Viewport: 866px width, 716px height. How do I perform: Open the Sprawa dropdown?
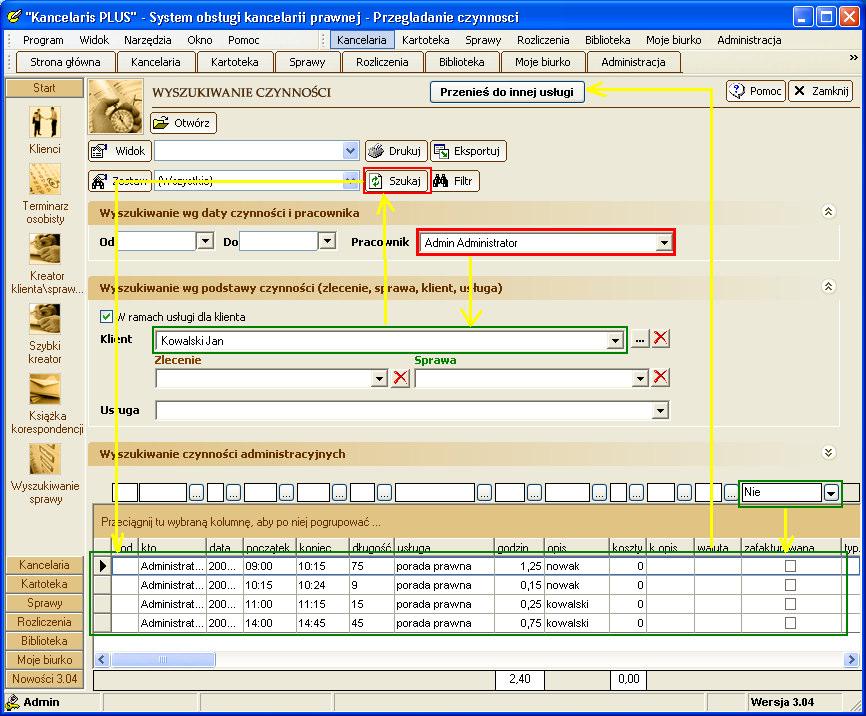[x=640, y=378]
